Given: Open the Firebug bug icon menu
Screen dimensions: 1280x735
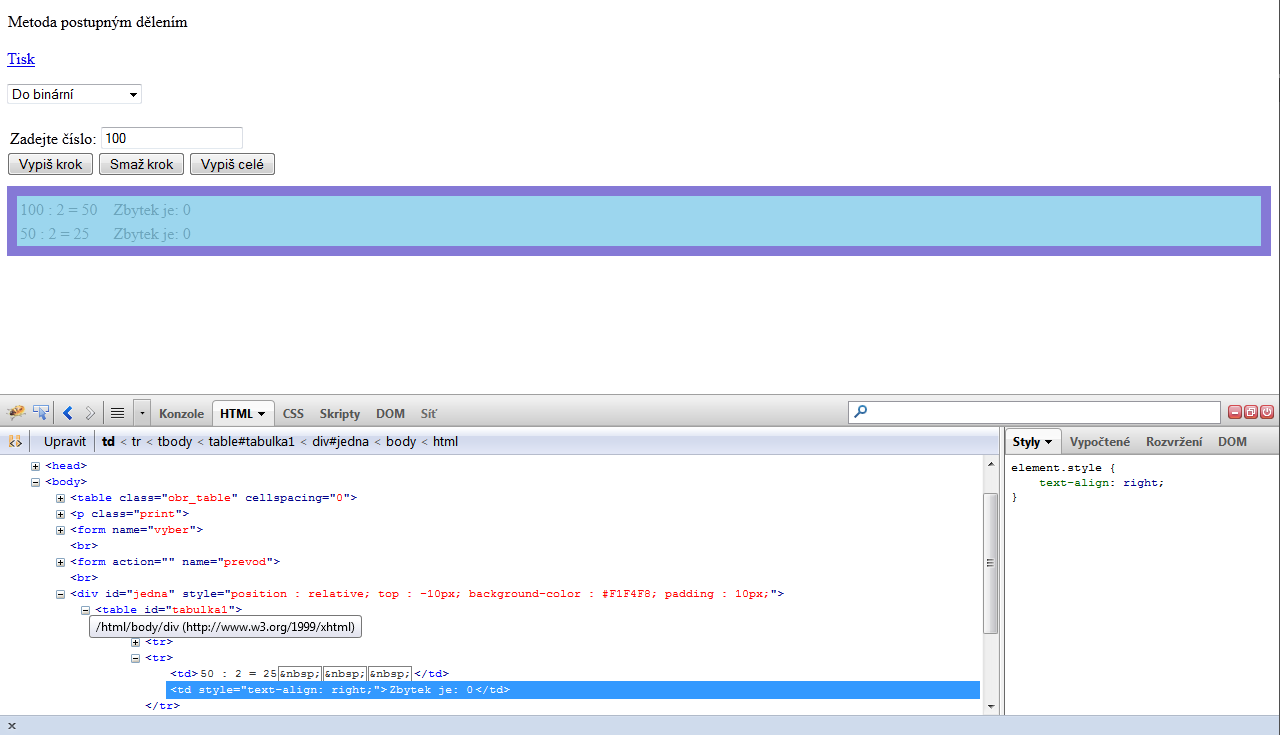Looking at the screenshot, I should coord(16,412).
